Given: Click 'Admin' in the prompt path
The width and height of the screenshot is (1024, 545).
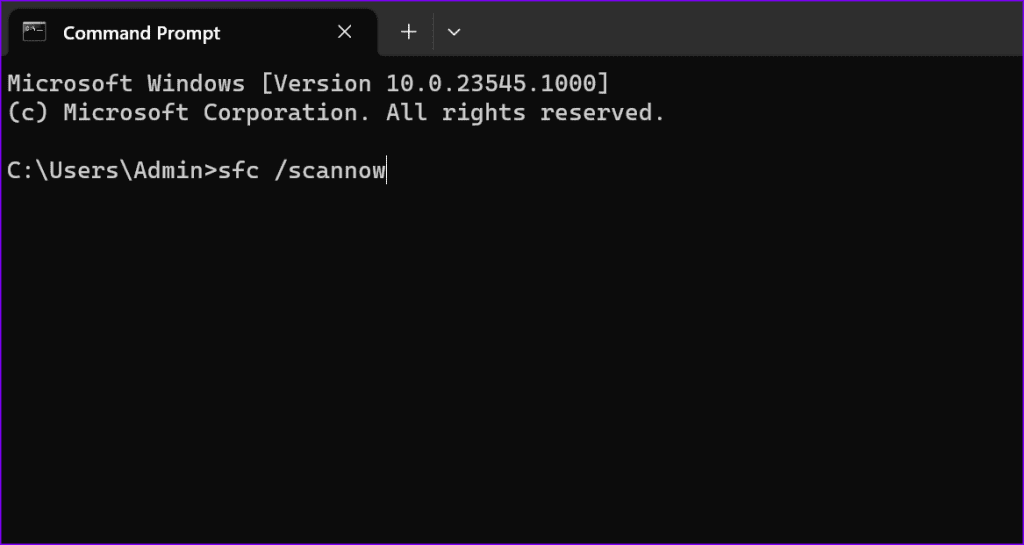Looking at the screenshot, I should pyautogui.click(x=167, y=171).
